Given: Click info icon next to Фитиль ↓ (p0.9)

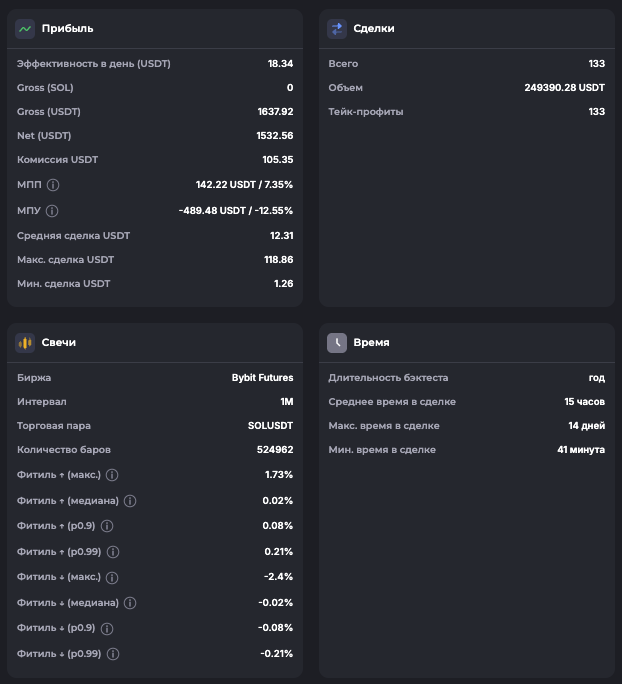Looking at the screenshot, I should tap(107, 629).
